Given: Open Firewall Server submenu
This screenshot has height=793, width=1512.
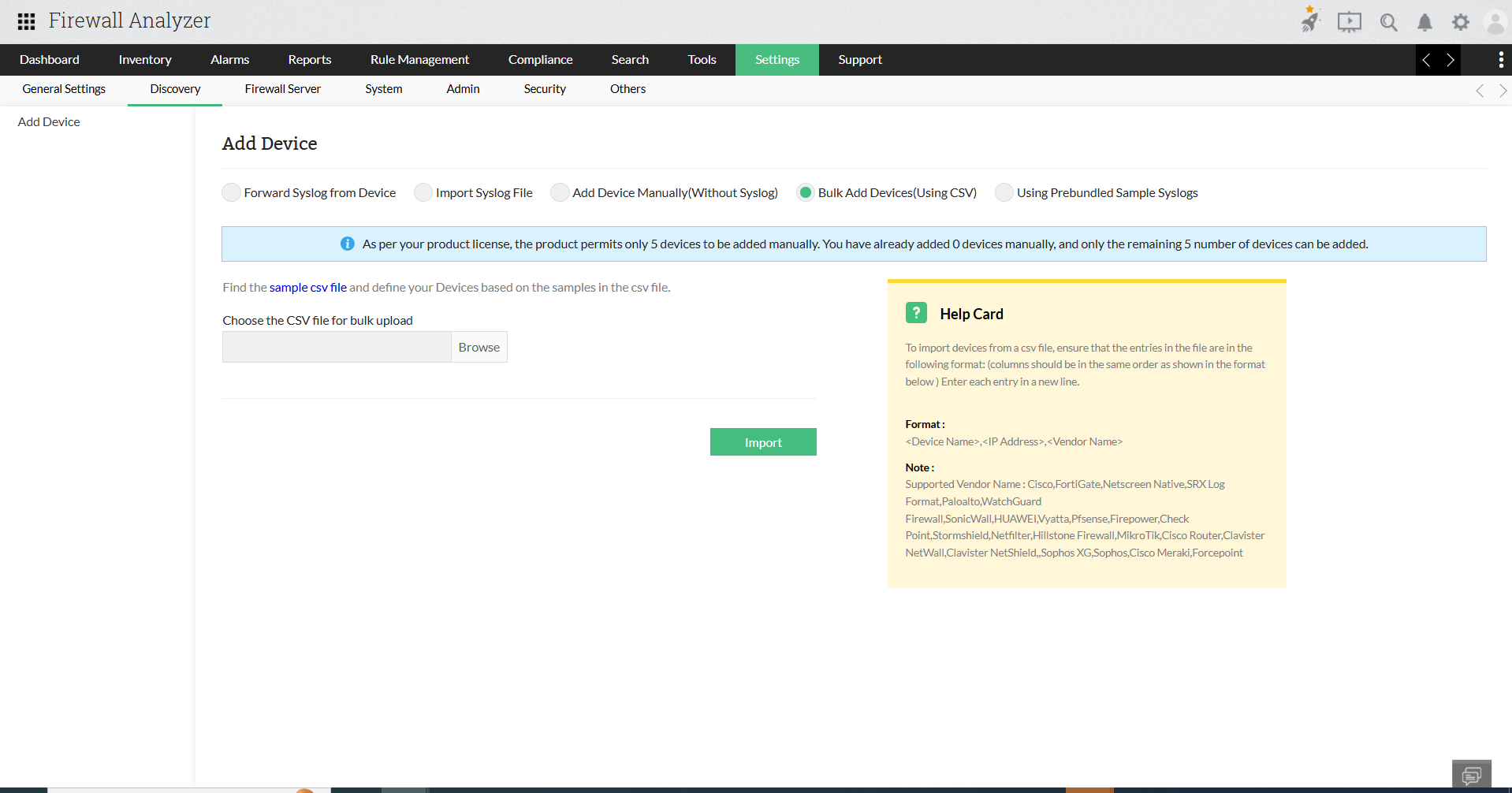Looking at the screenshot, I should coord(282,89).
